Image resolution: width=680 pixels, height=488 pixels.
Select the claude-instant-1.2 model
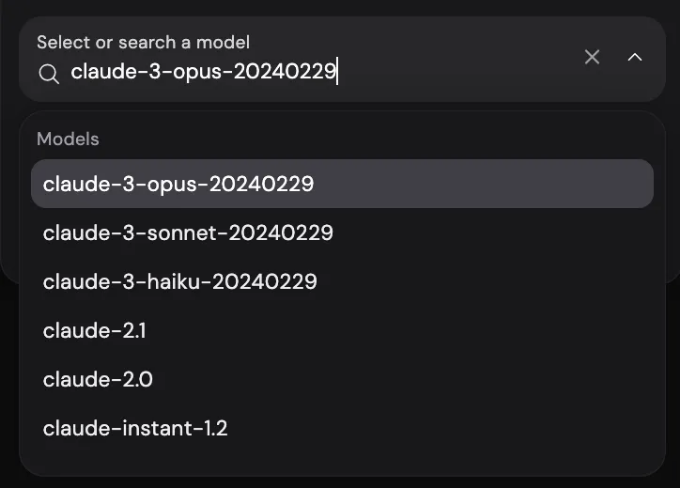click(x=342, y=429)
